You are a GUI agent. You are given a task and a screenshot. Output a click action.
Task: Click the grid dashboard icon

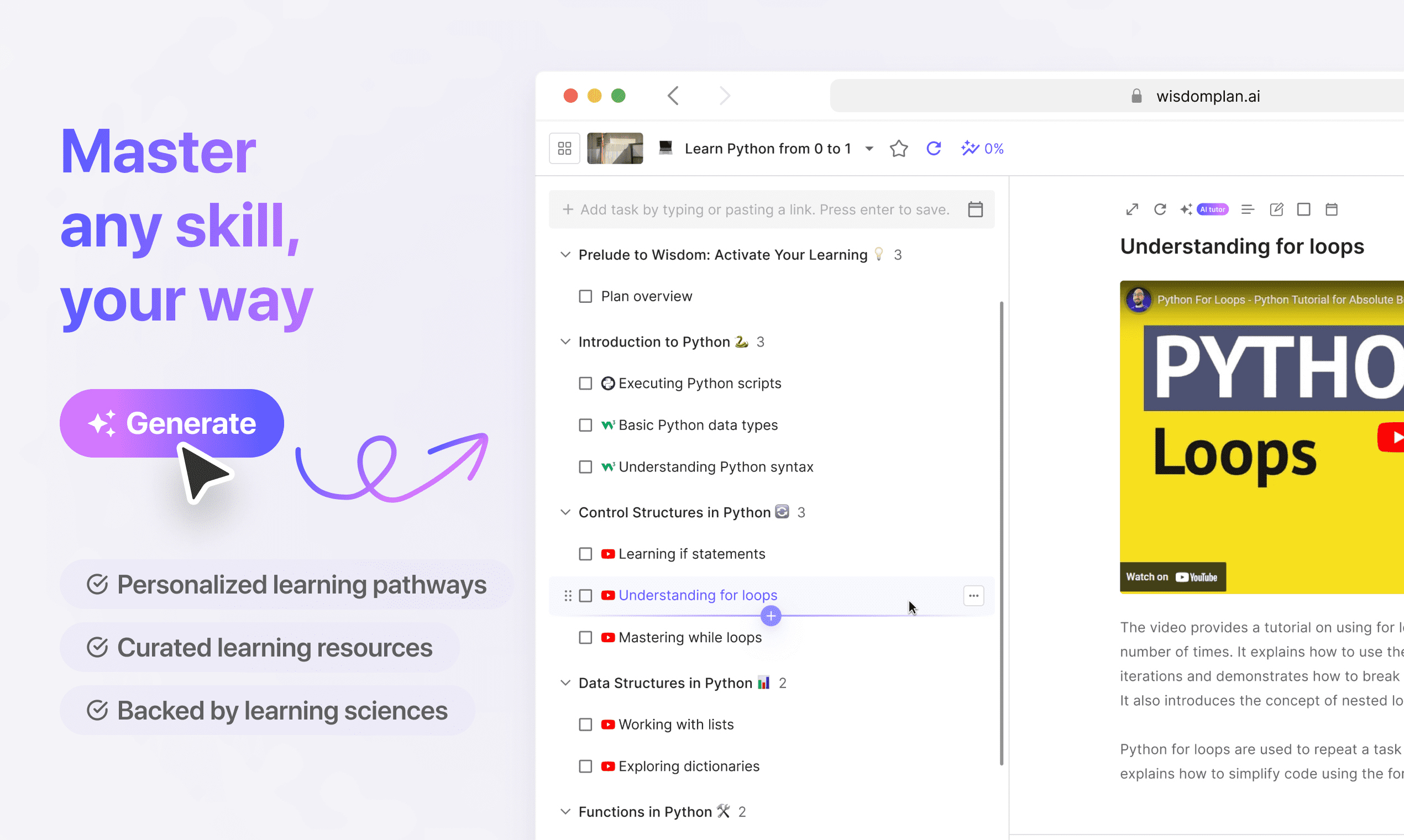click(564, 148)
